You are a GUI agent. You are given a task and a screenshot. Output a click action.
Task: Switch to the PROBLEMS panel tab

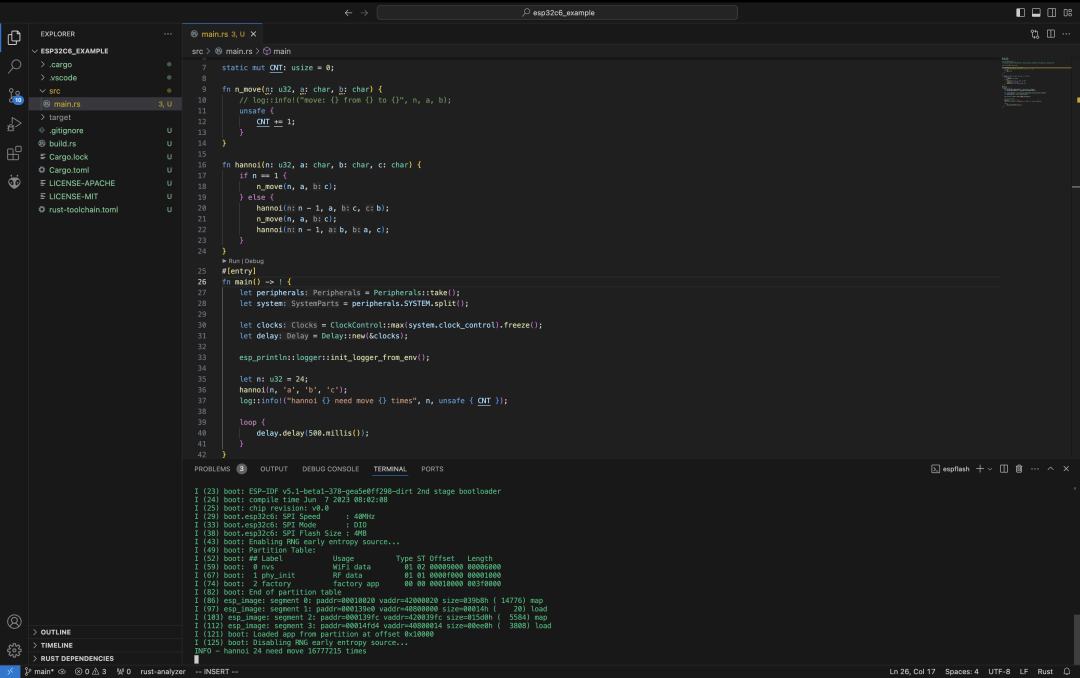pos(212,469)
